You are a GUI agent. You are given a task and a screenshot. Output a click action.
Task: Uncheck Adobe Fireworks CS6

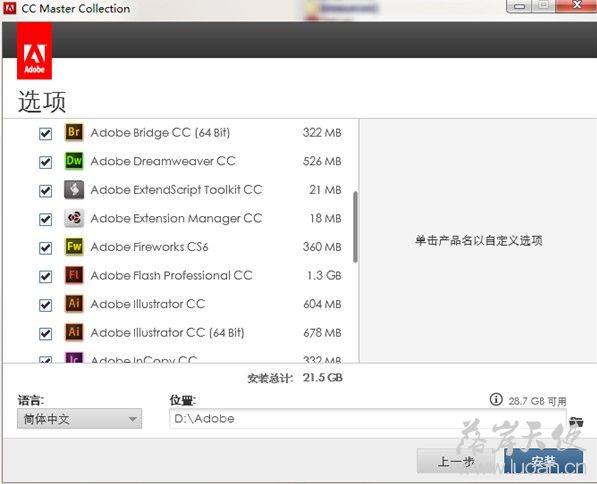tap(45, 248)
